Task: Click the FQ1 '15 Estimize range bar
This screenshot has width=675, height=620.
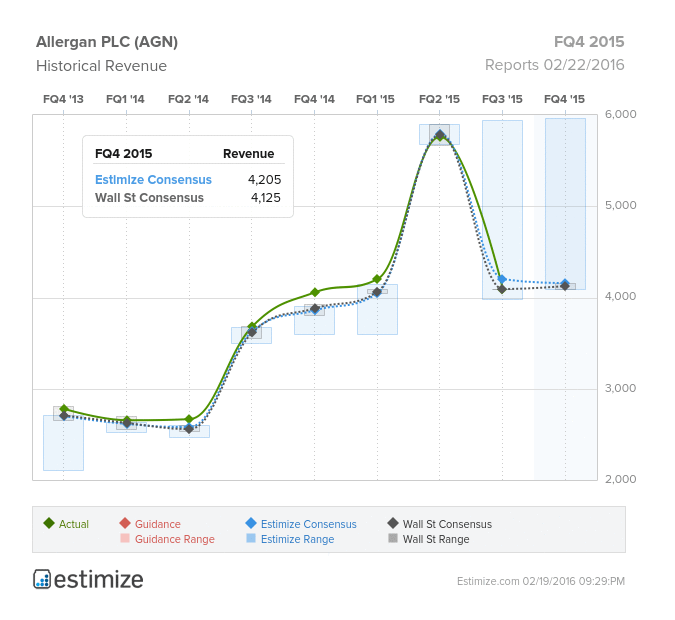Action: click(378, 310)
